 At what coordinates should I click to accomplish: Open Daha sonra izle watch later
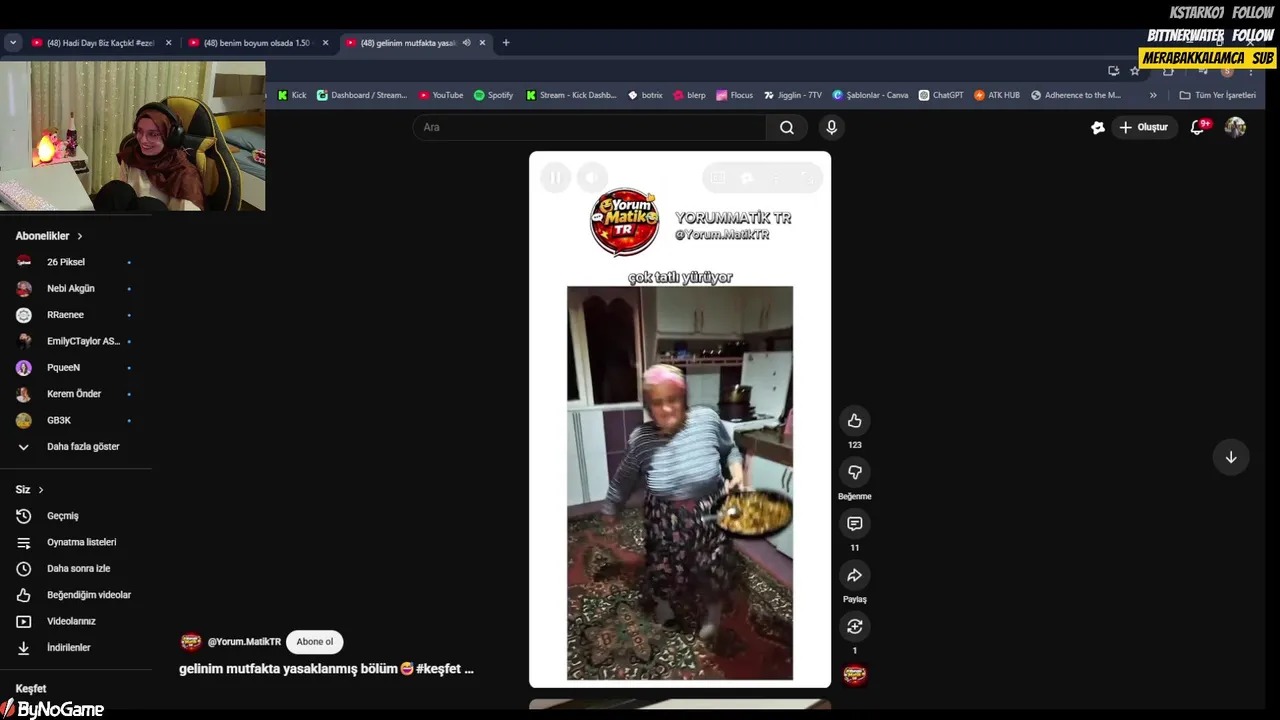coord(76,568)
